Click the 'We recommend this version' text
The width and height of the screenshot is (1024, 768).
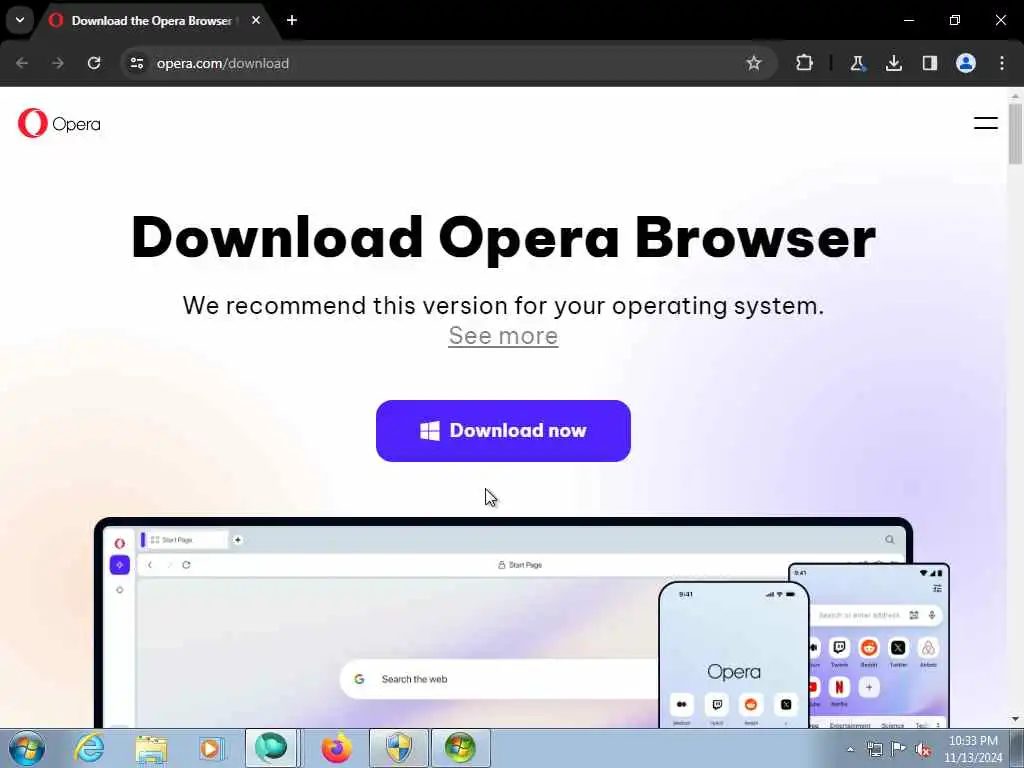click(504, 306)
